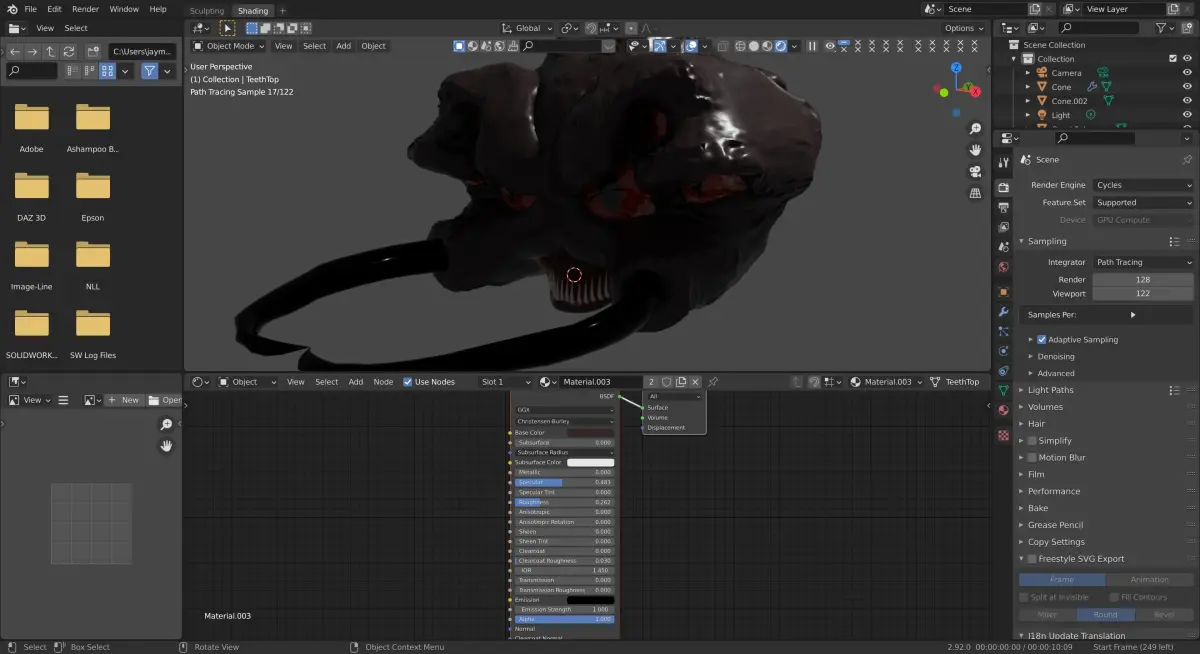Open the World properties red globe icon

[x=1003, y=267]
